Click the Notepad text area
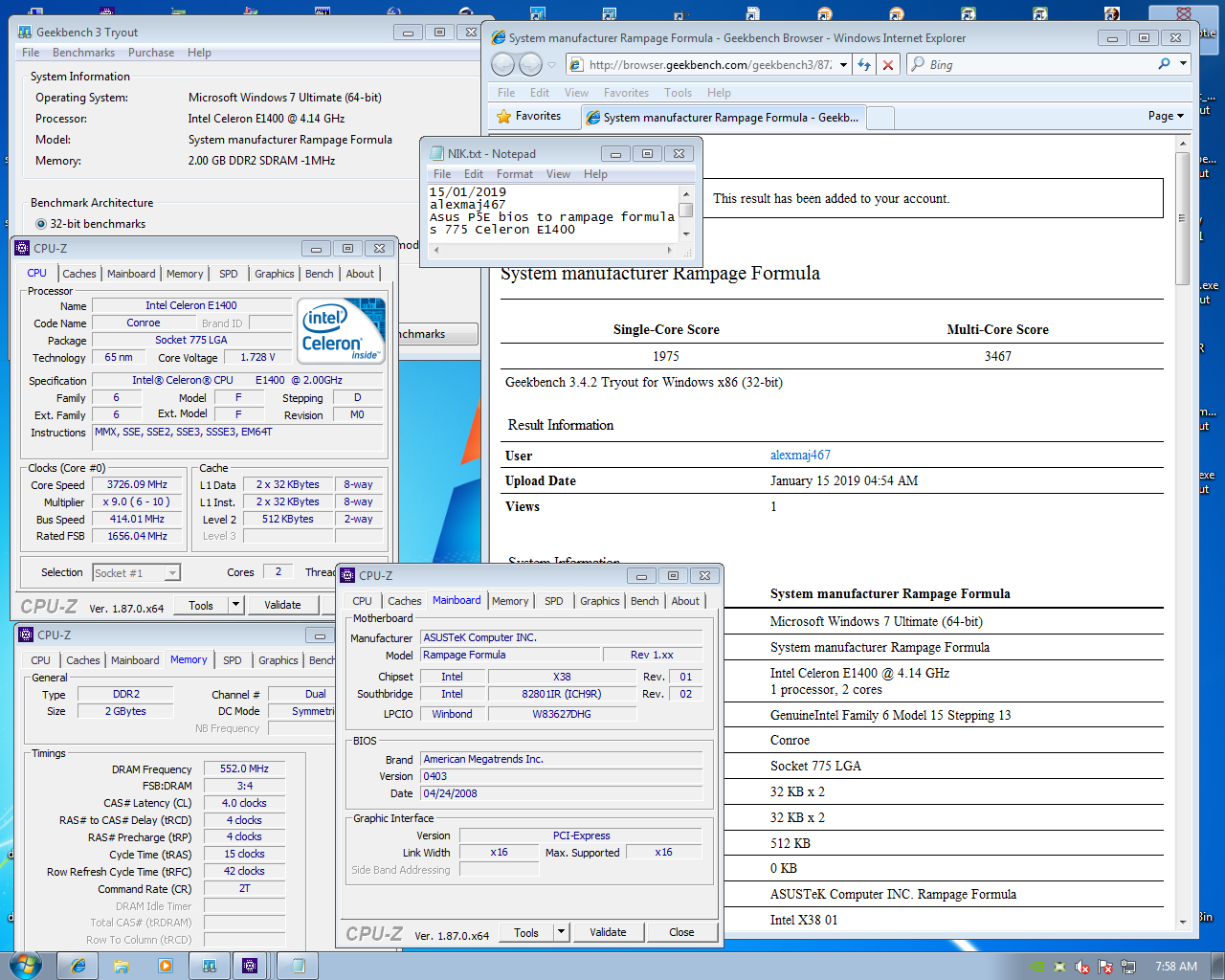Image resolution: width=1225 pixels, height=980 pixels. (x=553, y=214)
